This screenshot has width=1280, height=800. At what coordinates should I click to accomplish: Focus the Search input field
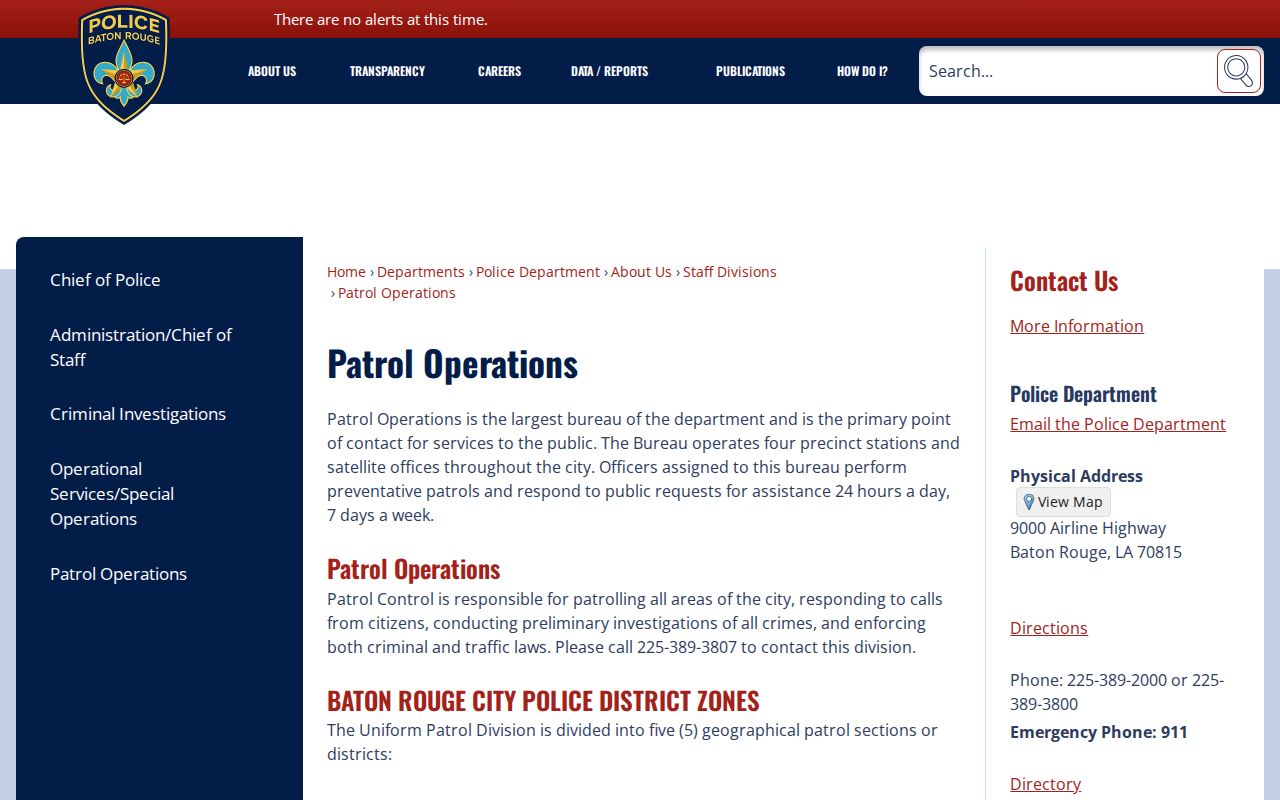click(1067, 71)
